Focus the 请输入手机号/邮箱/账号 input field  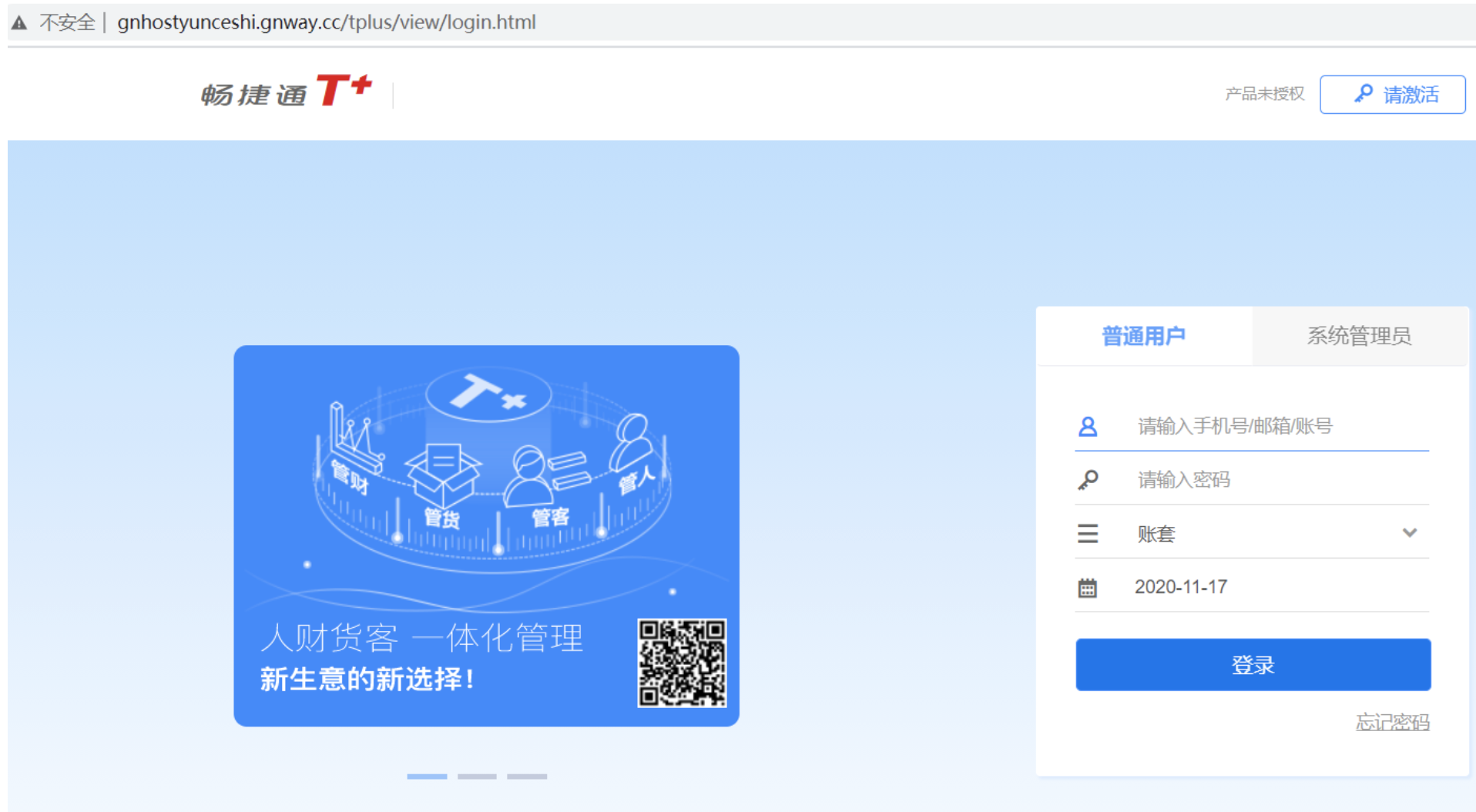[1252, 426]
